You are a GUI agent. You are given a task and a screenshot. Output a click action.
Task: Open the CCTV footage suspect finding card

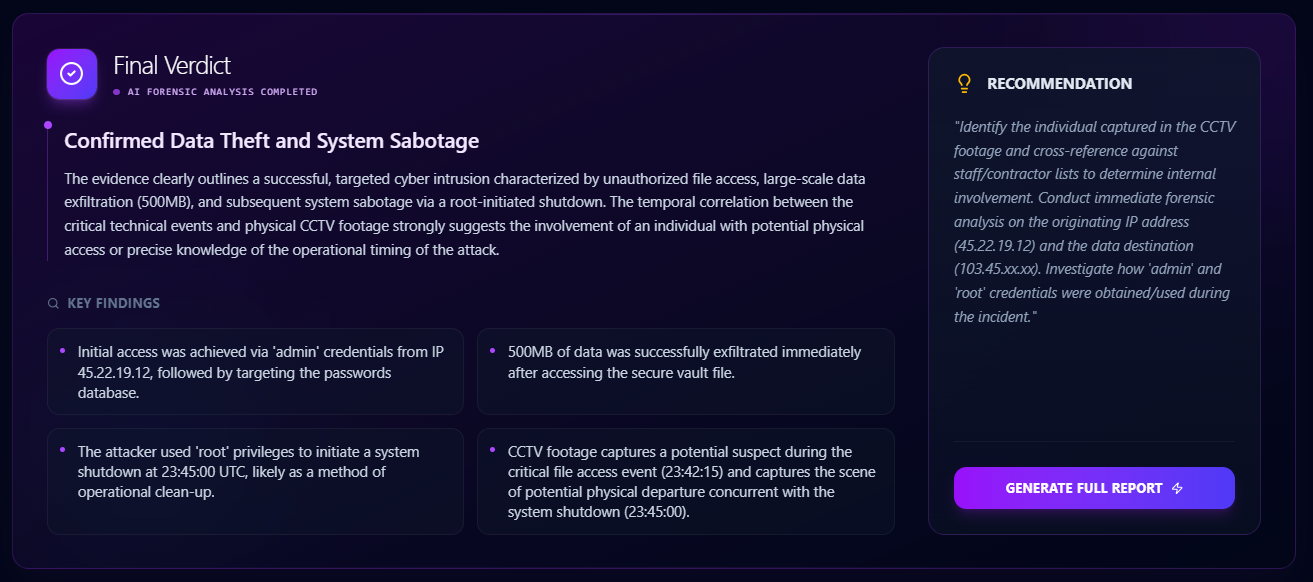pyautogui.click(x=685, y=481)
